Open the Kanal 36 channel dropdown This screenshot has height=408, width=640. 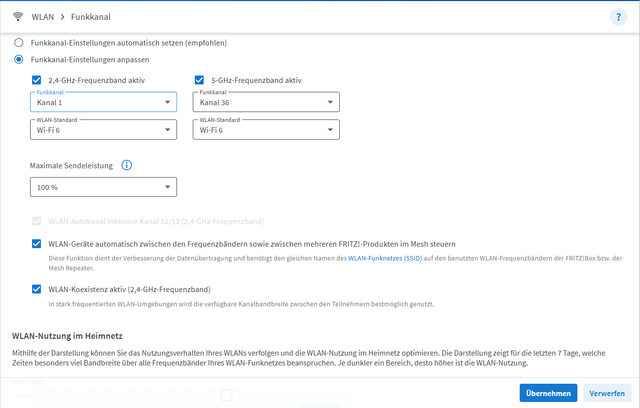pos(266,102)
